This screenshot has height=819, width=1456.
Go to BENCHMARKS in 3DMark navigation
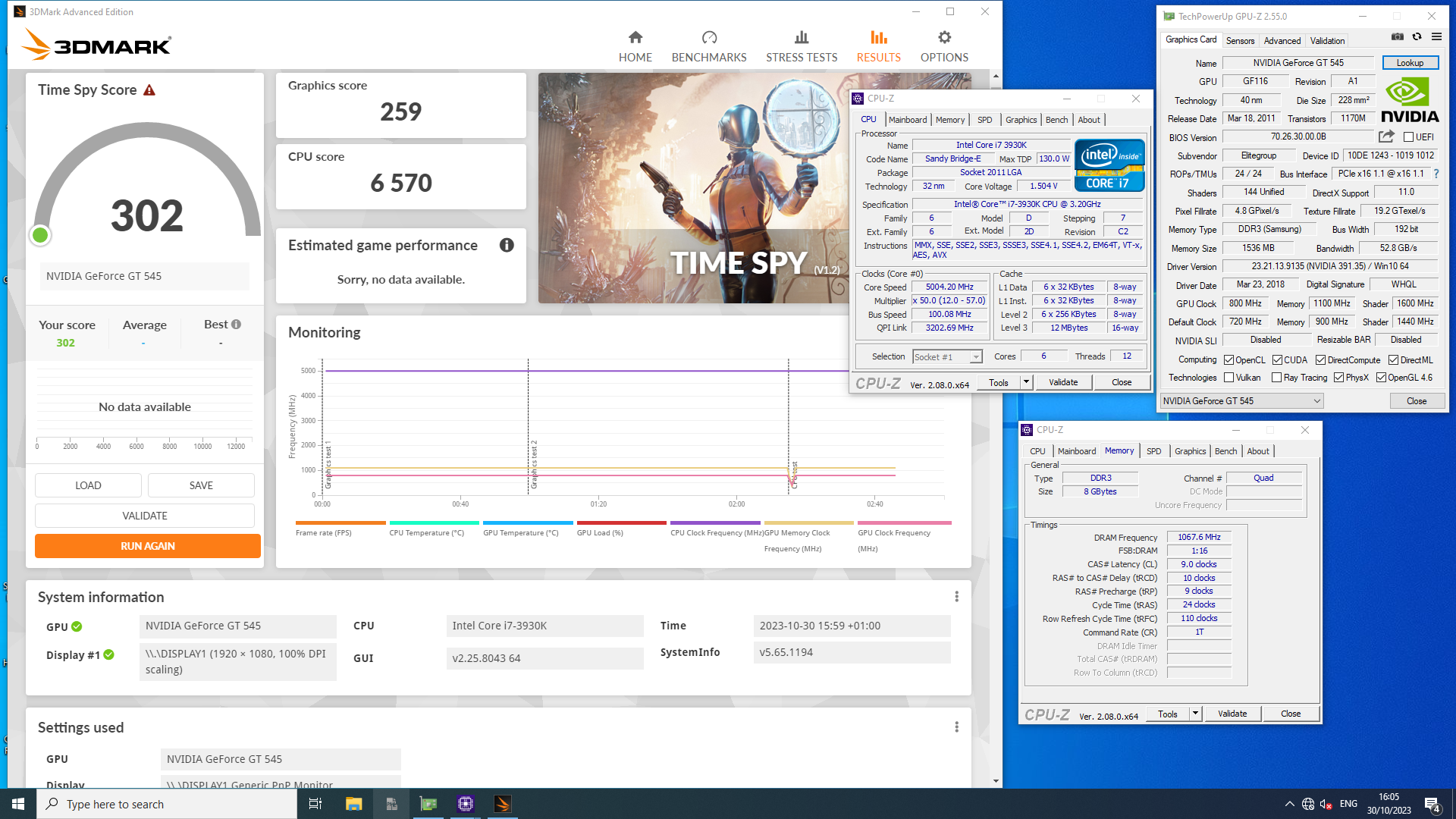pyautogui.click(x=709, y=46)
